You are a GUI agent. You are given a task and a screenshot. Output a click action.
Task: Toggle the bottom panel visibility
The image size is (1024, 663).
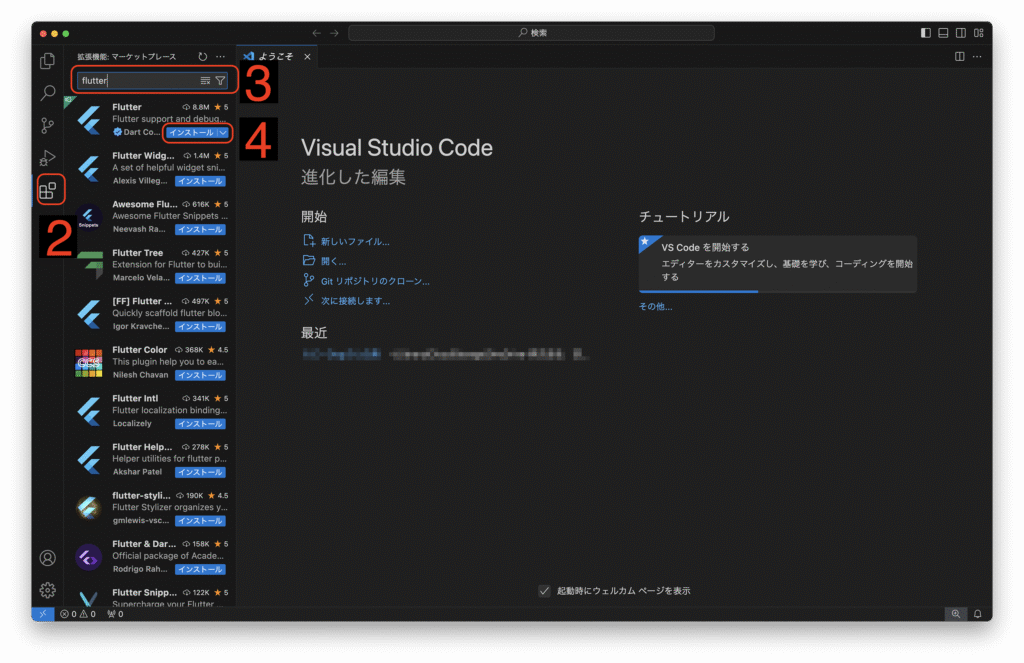click(x=943, y=33)
